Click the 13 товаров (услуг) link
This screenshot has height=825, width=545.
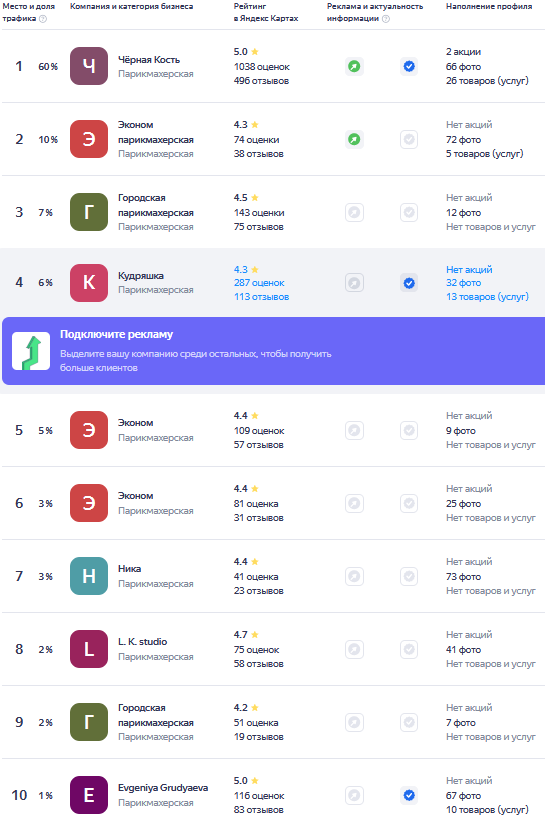click(x=487, y=297)
